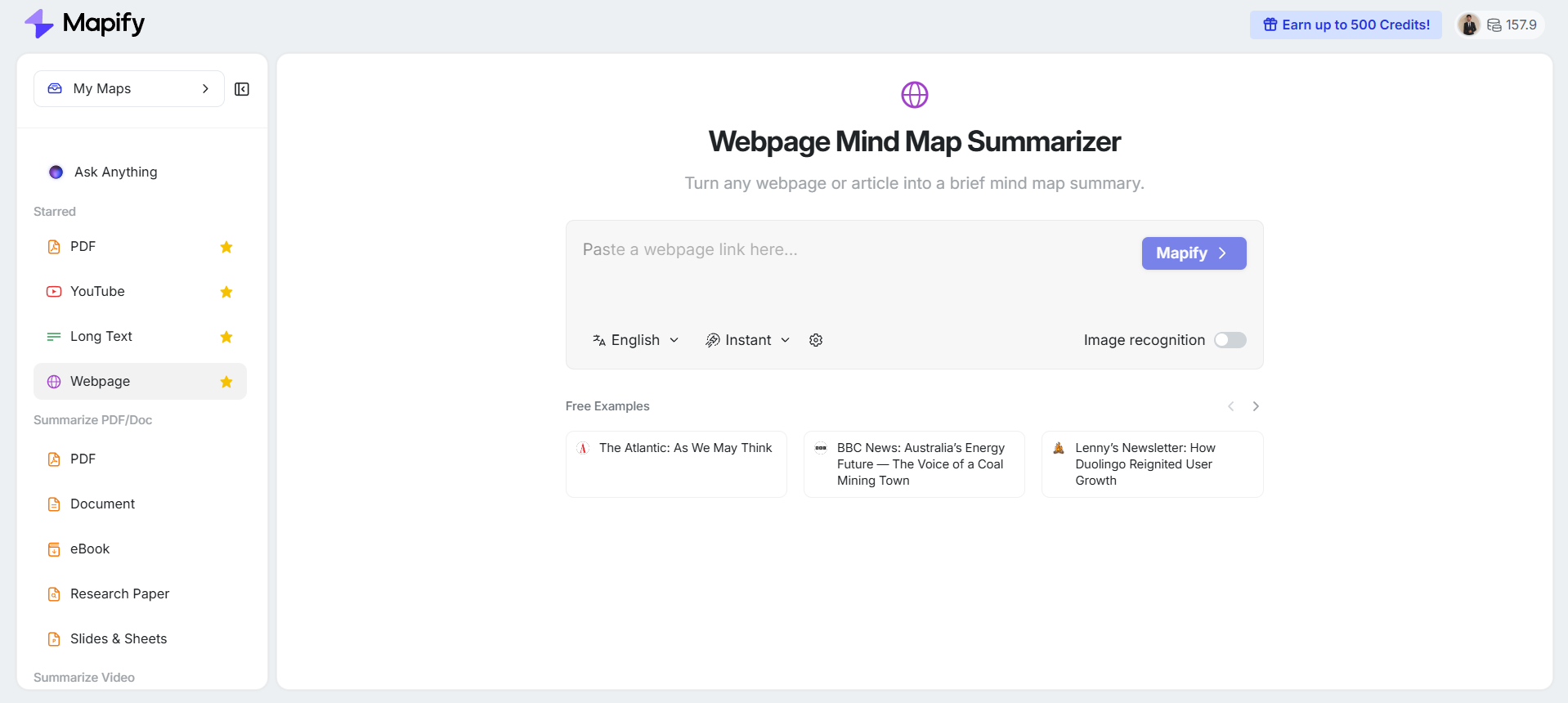Collapse the sidebar panel icon

pyautogui.click(x=242, y=89)
